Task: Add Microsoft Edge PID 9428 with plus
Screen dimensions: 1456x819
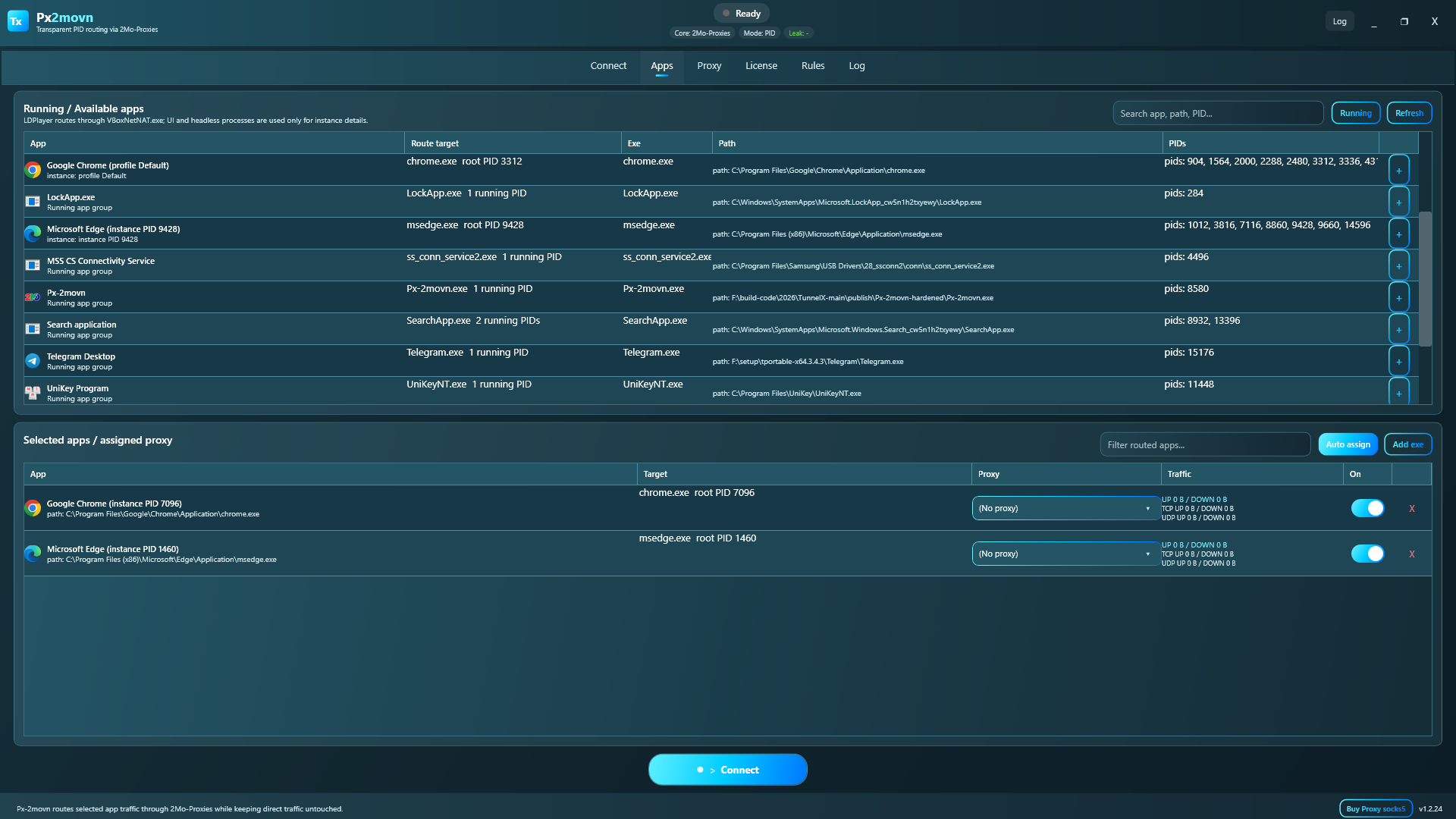Action: 1399,234
